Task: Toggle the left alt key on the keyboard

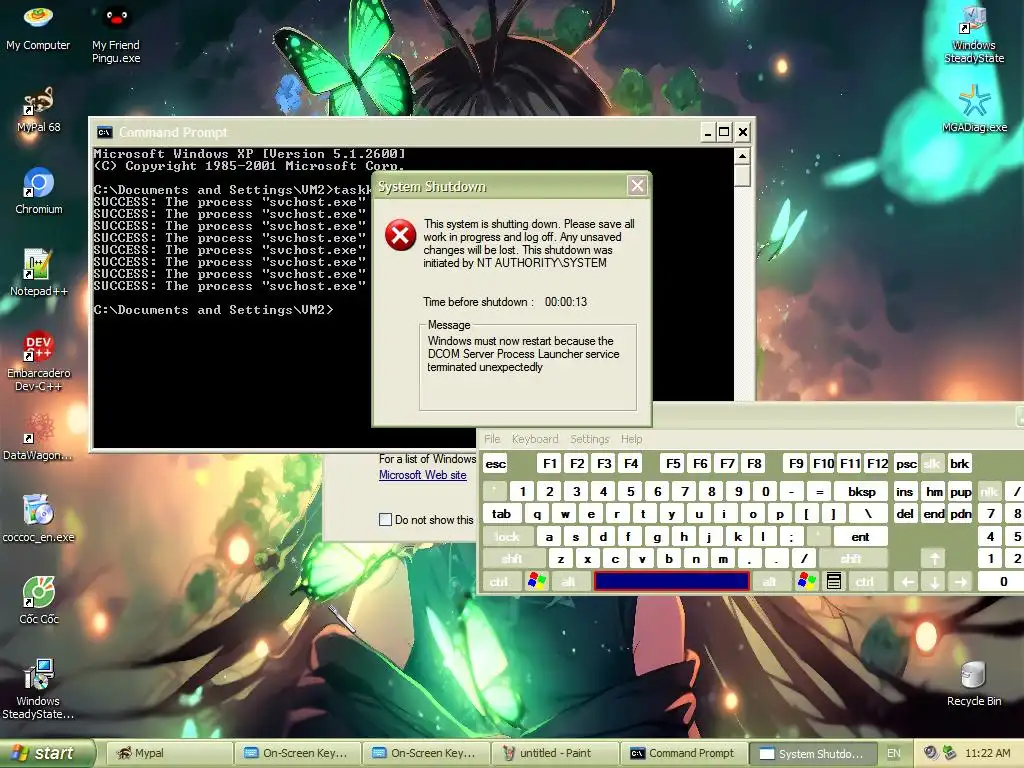Action: [x=569, y=581]
